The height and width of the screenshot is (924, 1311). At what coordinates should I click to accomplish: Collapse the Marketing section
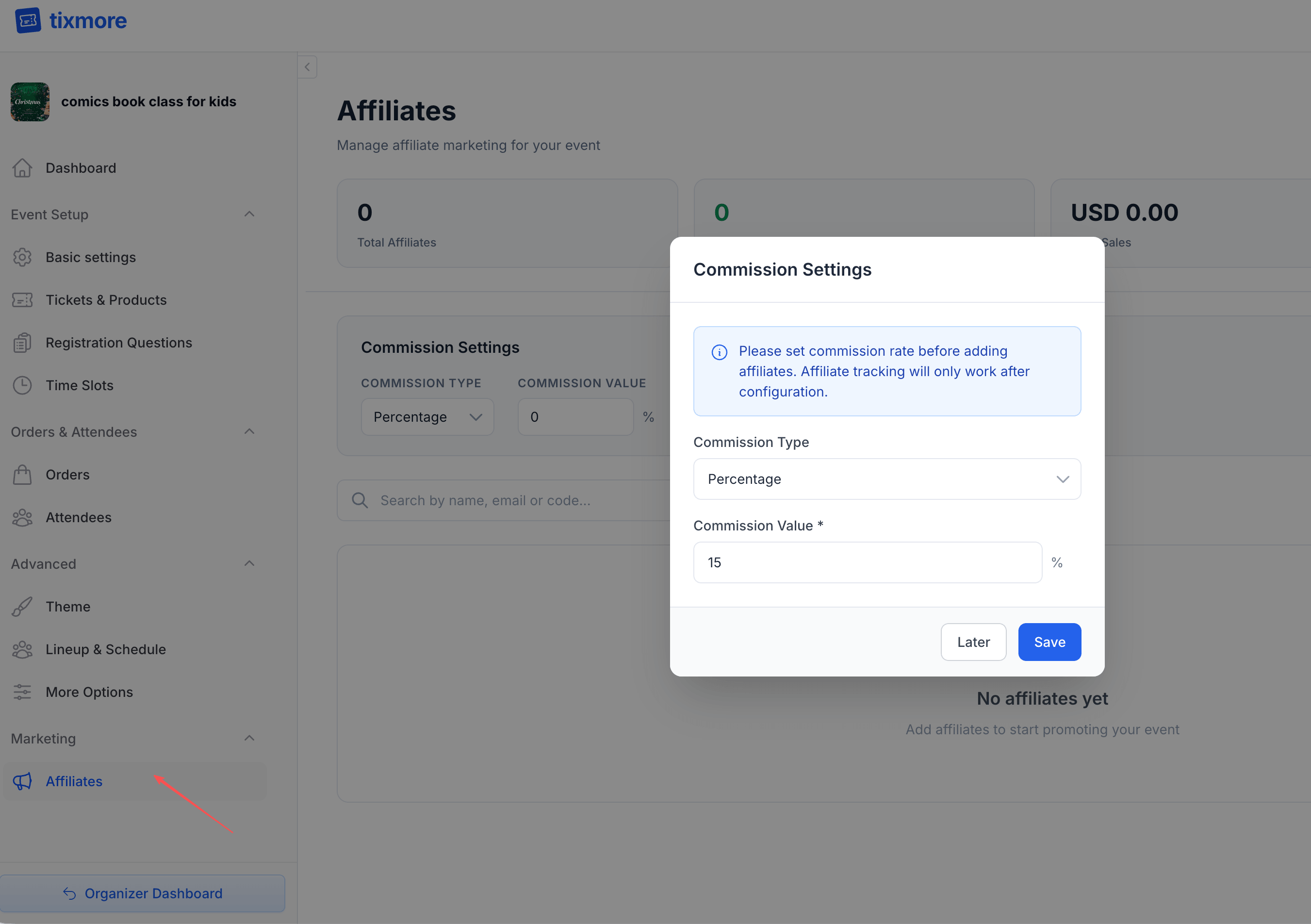click(x=249, y=738)
